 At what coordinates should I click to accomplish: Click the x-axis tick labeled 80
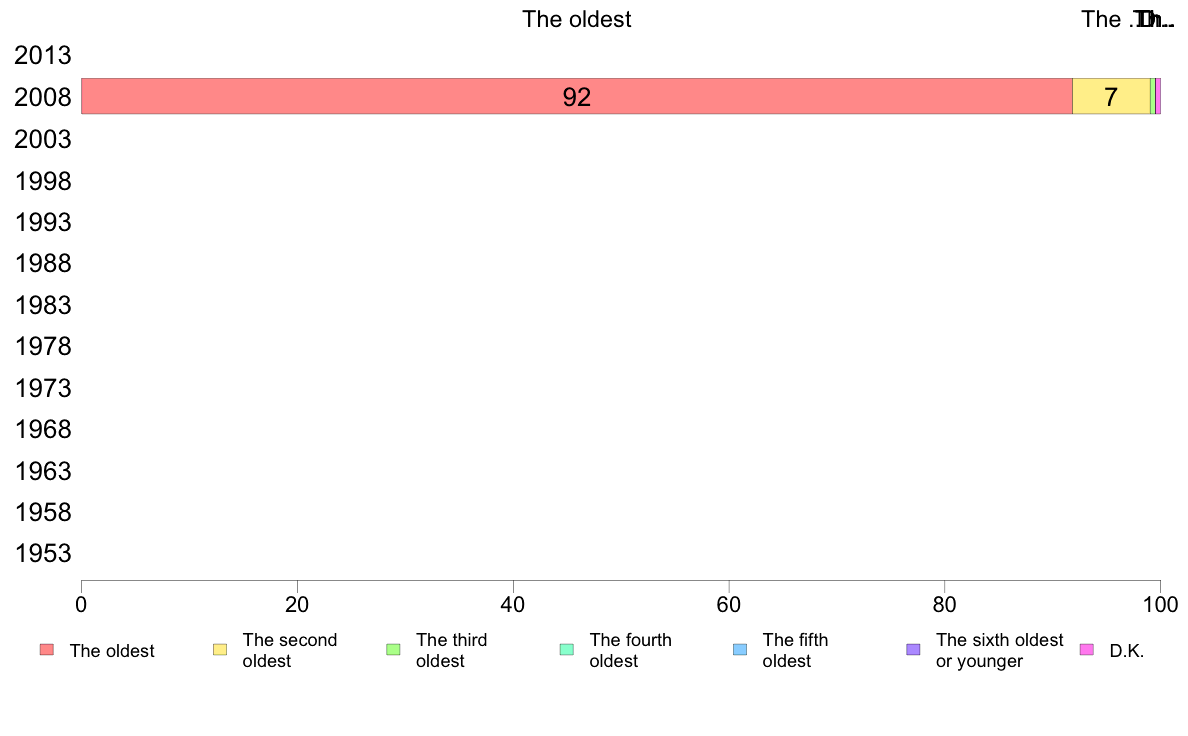coord(944,604)
